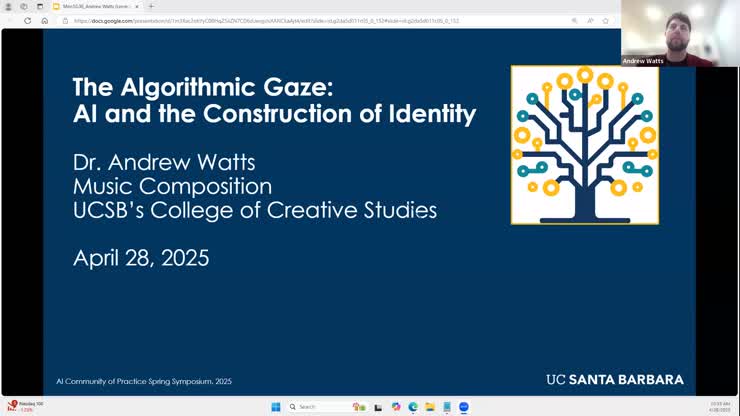Open Microsoft Edge from taskbar
The image size is (740, 416).
[x=413, y=407]
